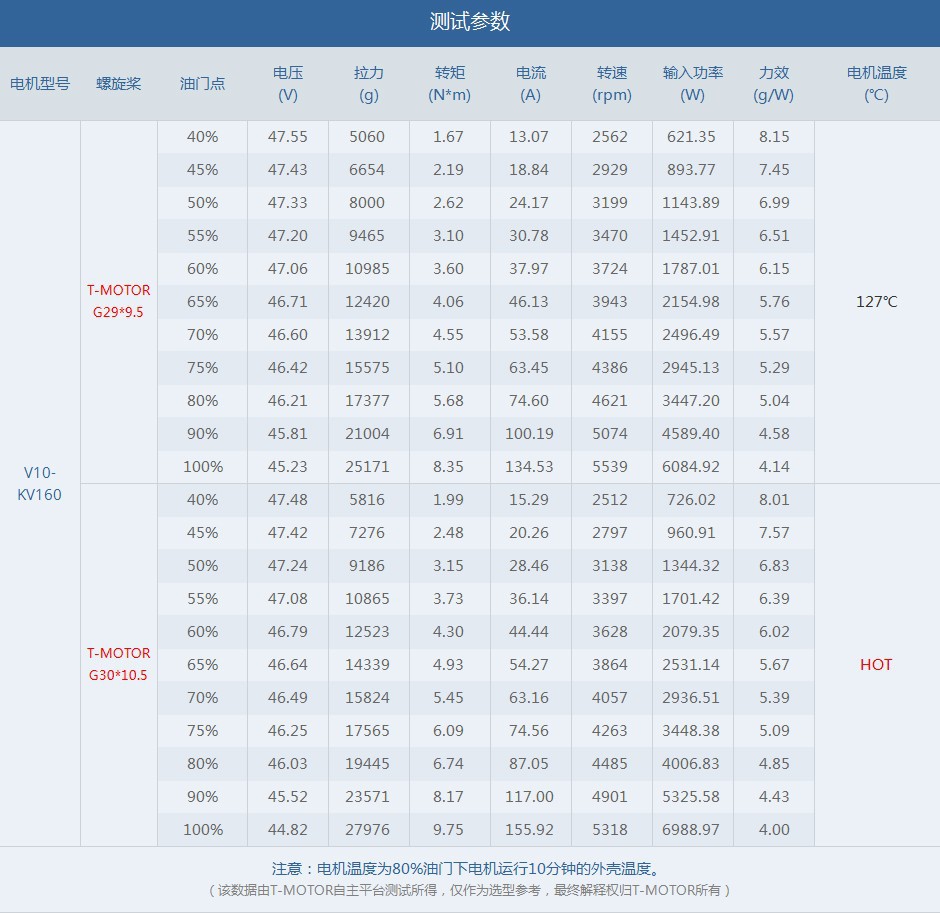This screenshot has height=913, width=940.
Task: Select the 电机型号 column header
Action: (40, 83)
